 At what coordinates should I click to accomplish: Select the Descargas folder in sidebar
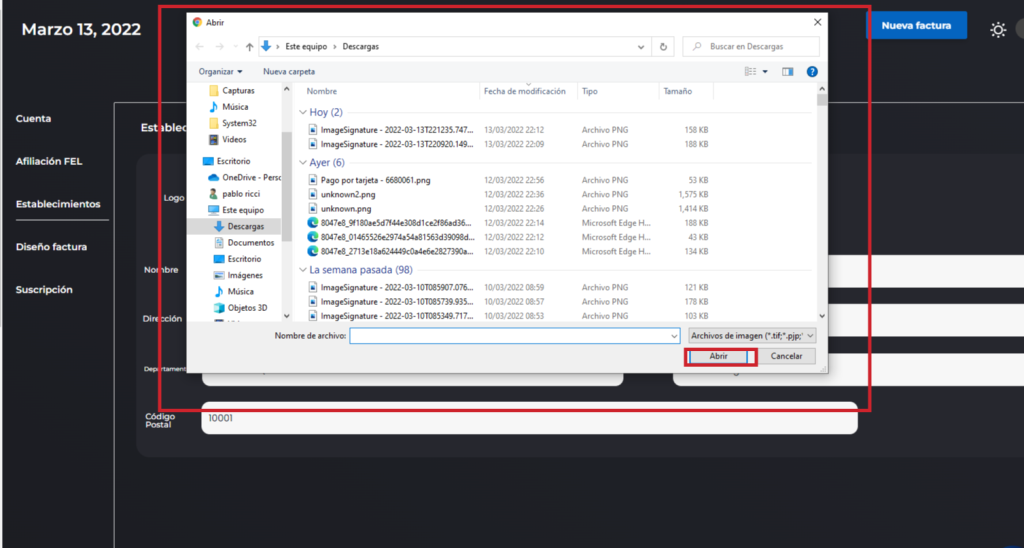point(245,226)
